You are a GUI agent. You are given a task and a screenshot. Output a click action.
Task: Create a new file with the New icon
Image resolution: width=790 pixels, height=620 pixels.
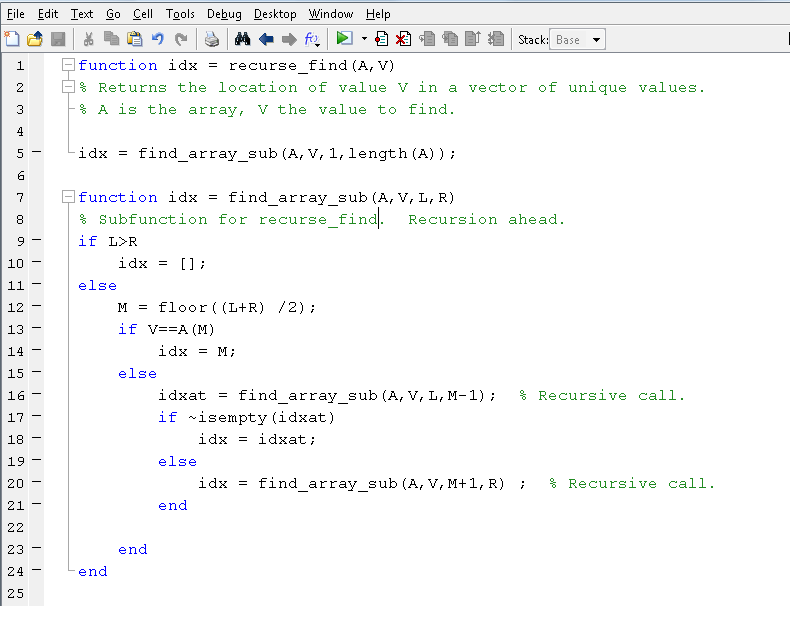(x=12, y=39)
